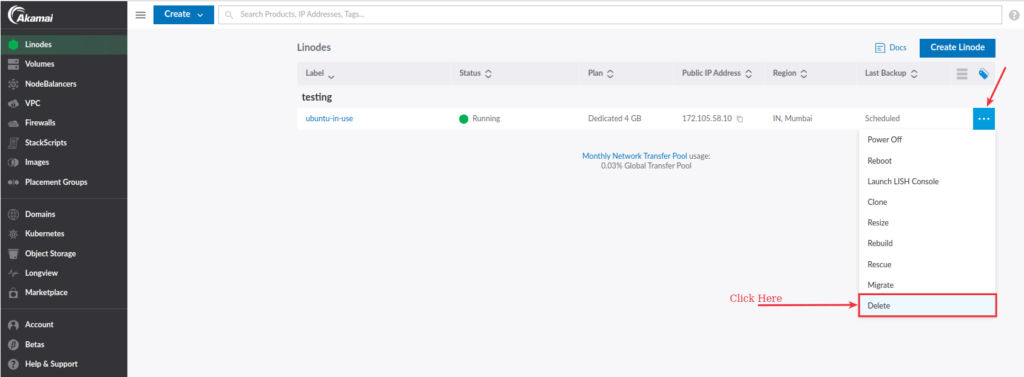Click the Kubernetes sidebar icon

tap(13, 234)
